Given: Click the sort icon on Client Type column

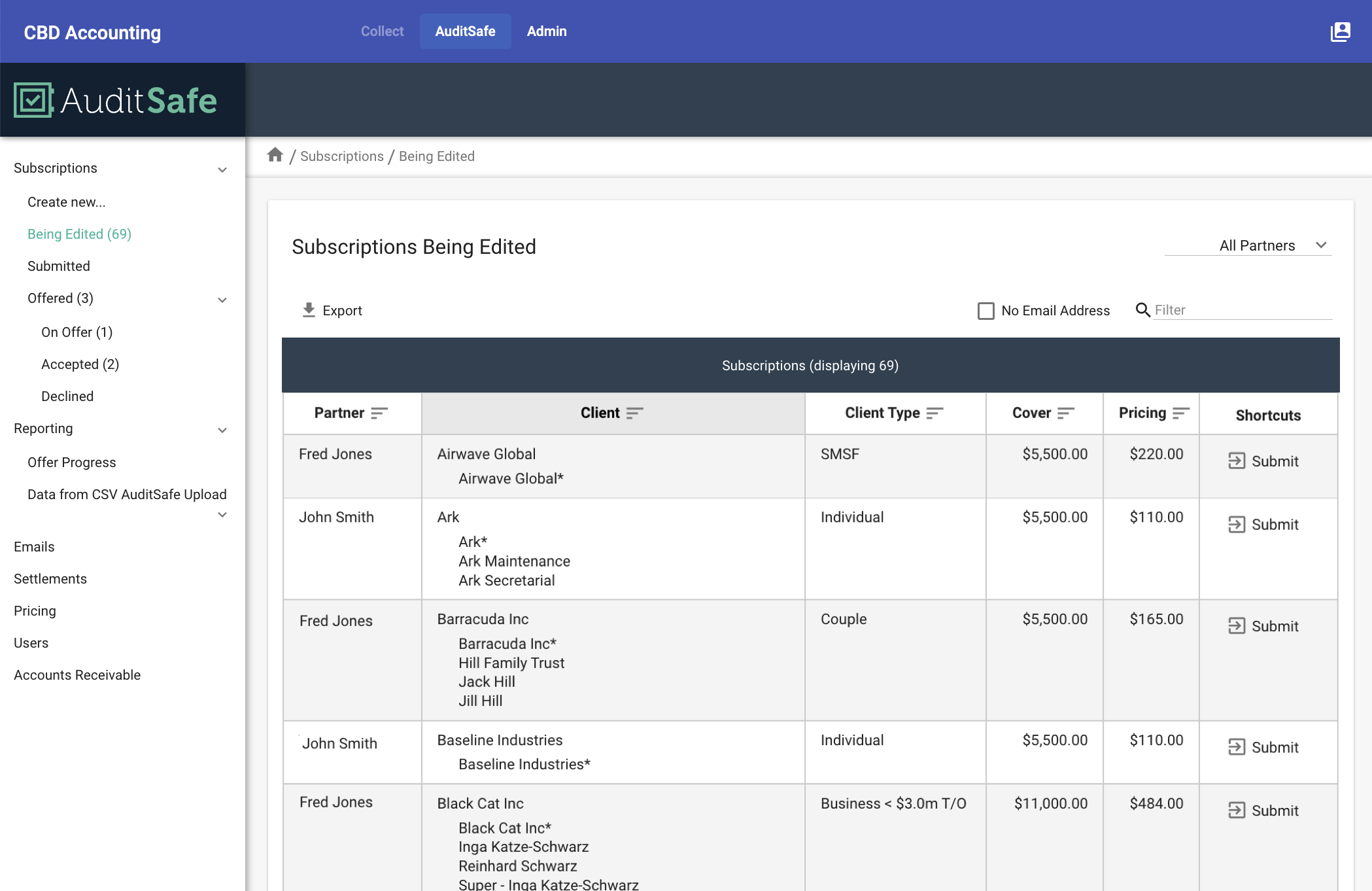Looking at the screenshot, I should click(x=935, y=413).
